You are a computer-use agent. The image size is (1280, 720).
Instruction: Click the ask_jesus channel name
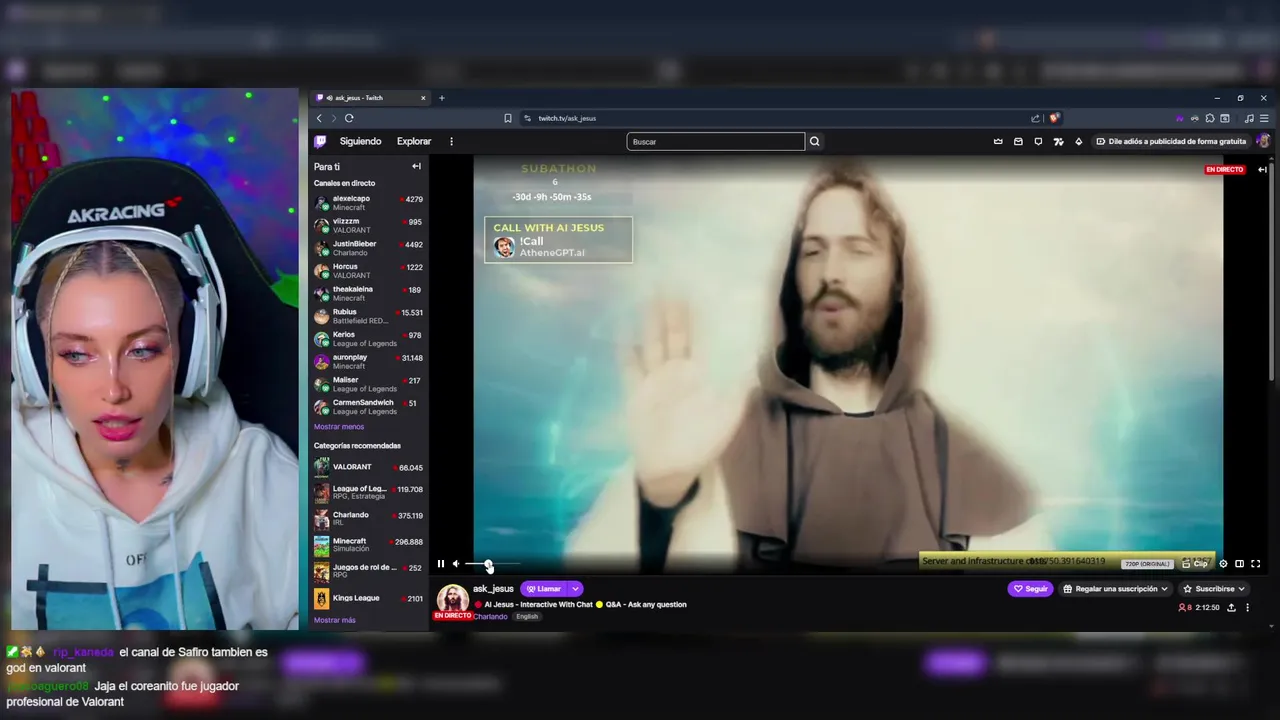point(493,589)
